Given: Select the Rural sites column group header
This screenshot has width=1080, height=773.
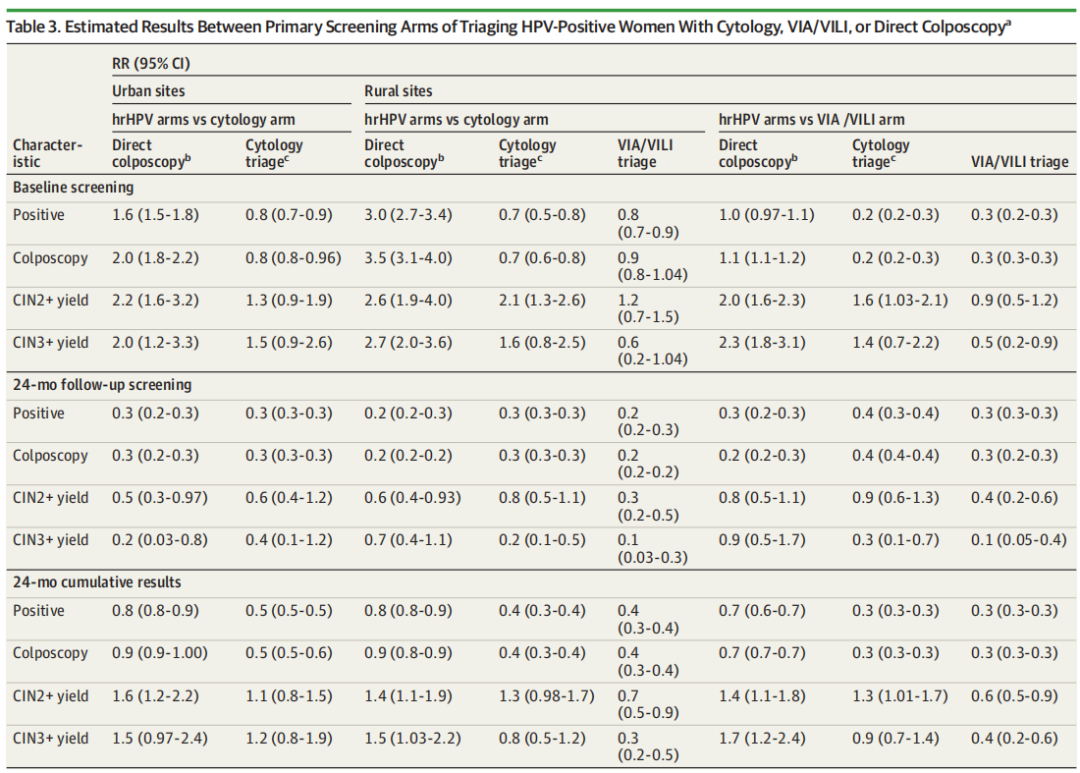Looking at the screenshot, I should tap(398, 91).
